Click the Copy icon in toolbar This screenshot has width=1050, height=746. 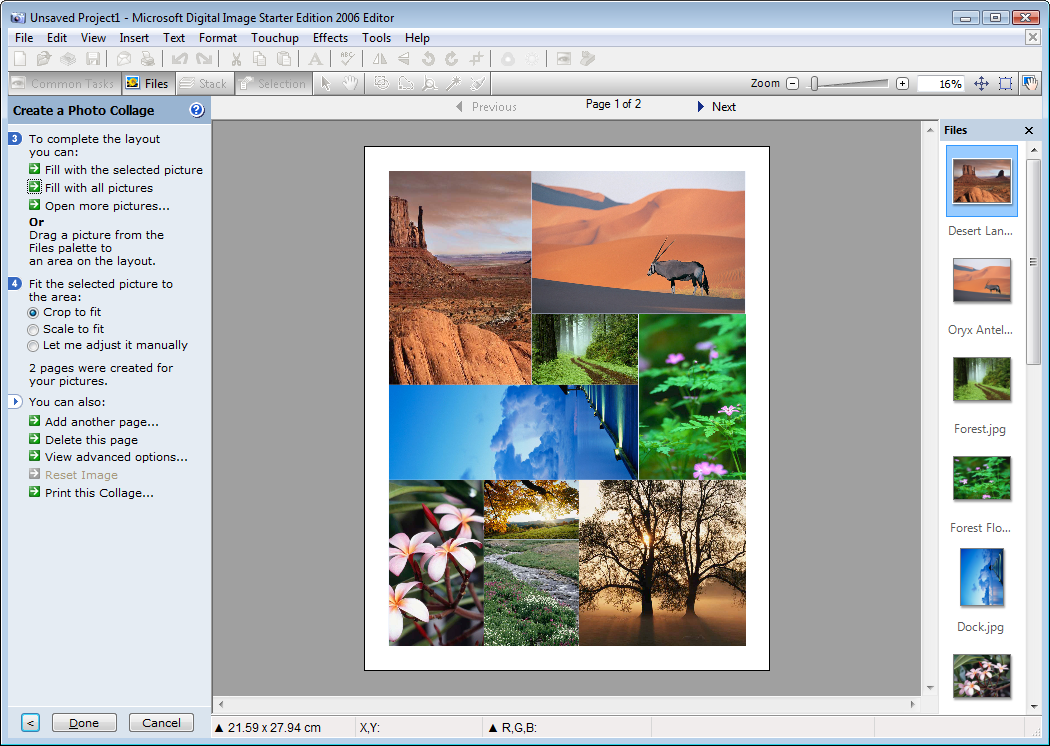(x=259, y=59)
